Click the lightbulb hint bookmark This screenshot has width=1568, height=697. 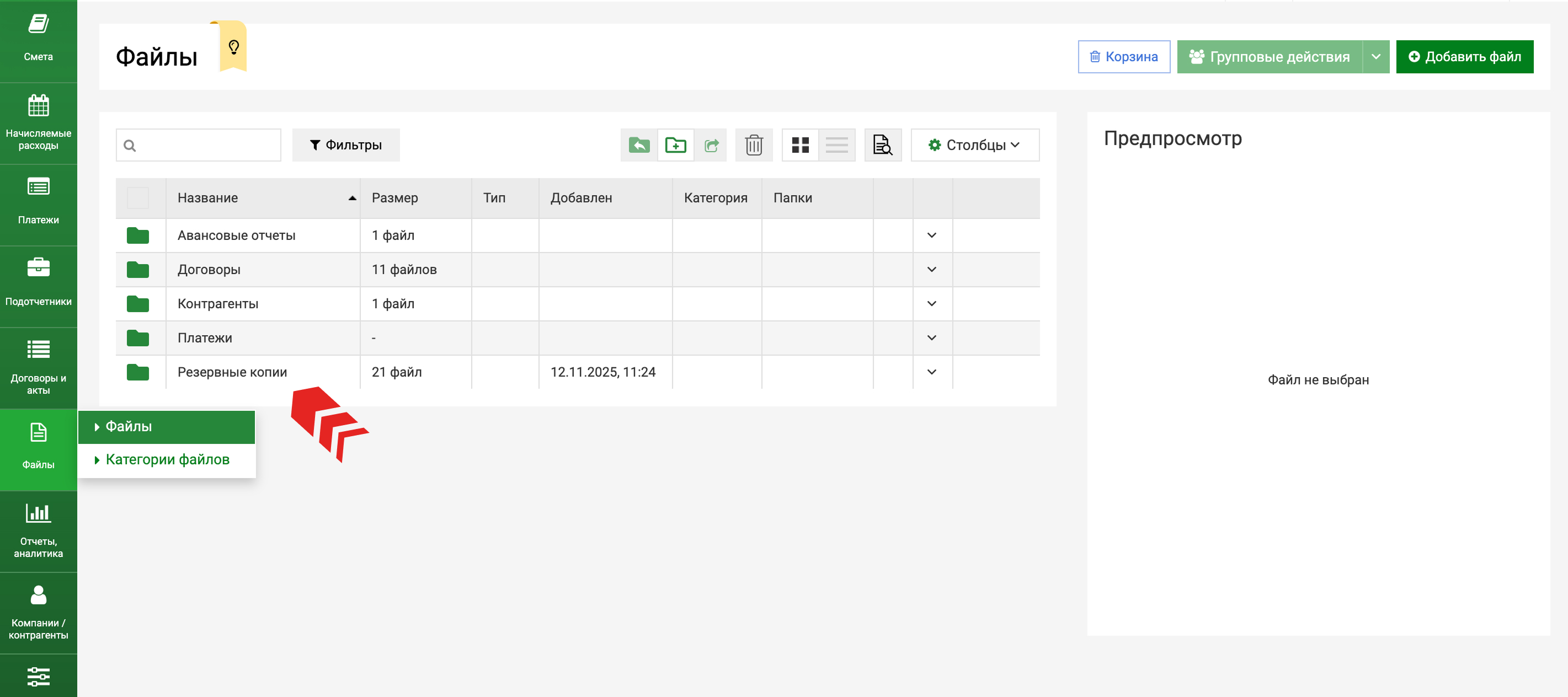pos(234,47)
